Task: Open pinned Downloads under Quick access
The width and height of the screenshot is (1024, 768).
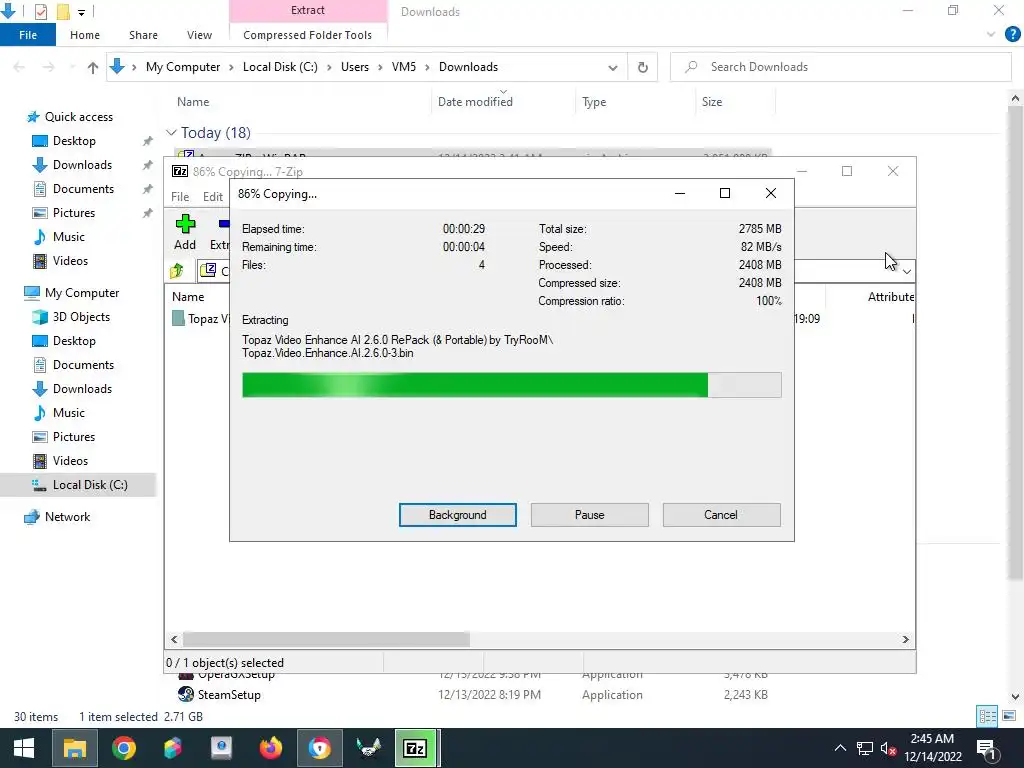Action: [x=82, y=165]
